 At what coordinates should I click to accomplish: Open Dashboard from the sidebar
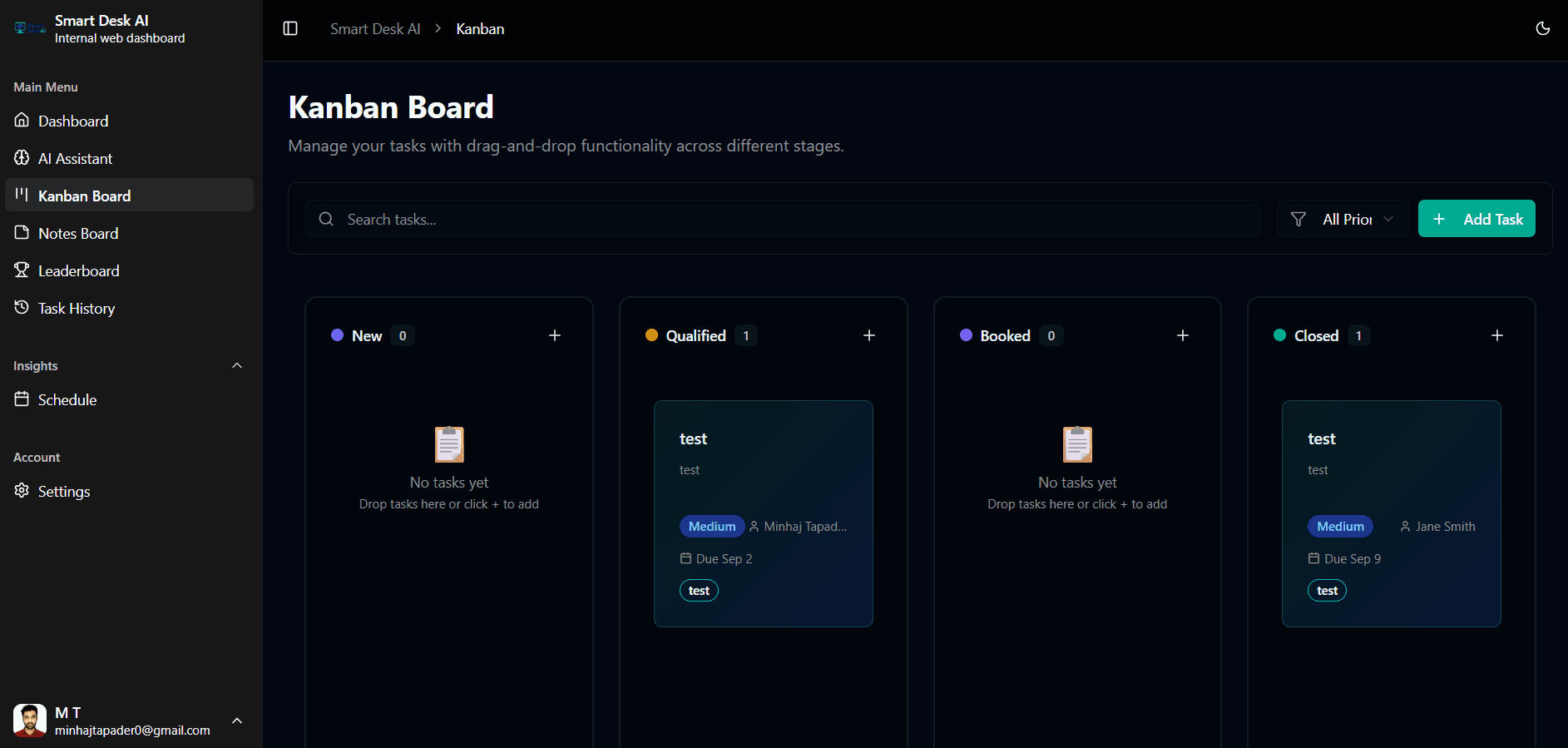tap(129, 121)
